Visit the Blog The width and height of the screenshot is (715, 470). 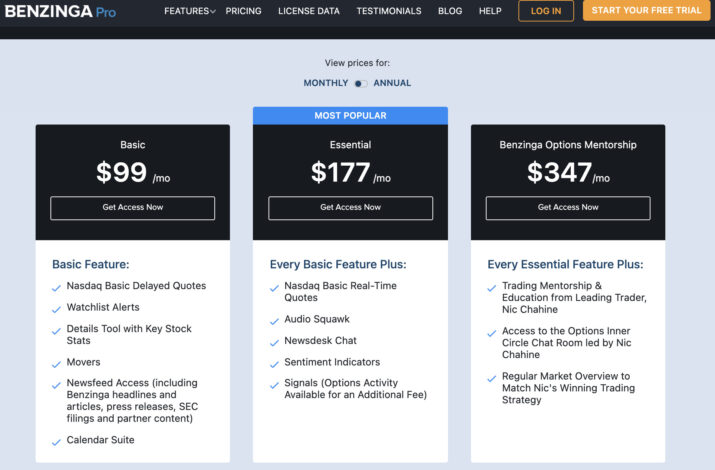click(x=450, y=11)
